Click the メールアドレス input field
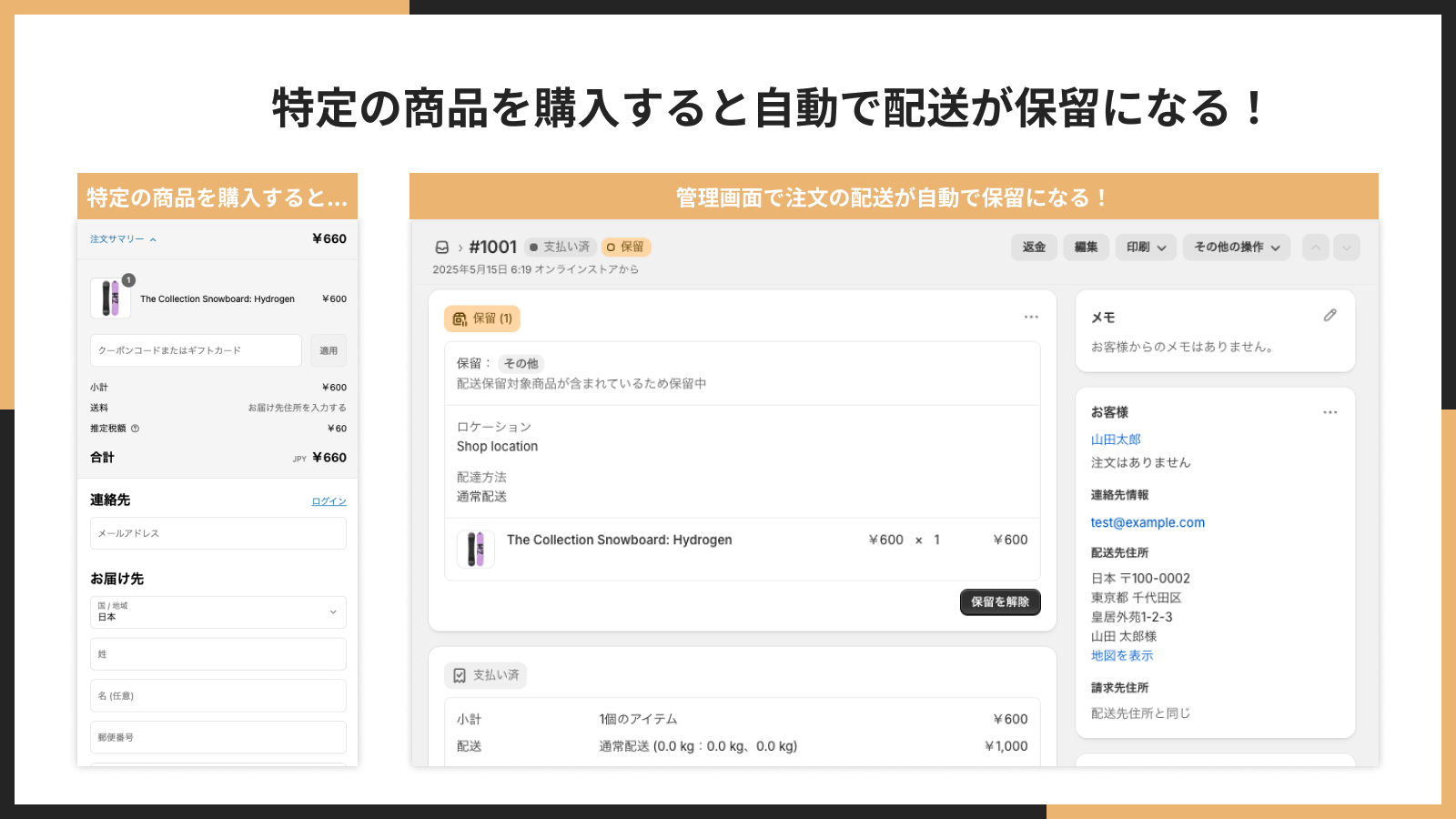Image resolution: width=1456 pixels, height=819 pixels. [x=218, y=533]
